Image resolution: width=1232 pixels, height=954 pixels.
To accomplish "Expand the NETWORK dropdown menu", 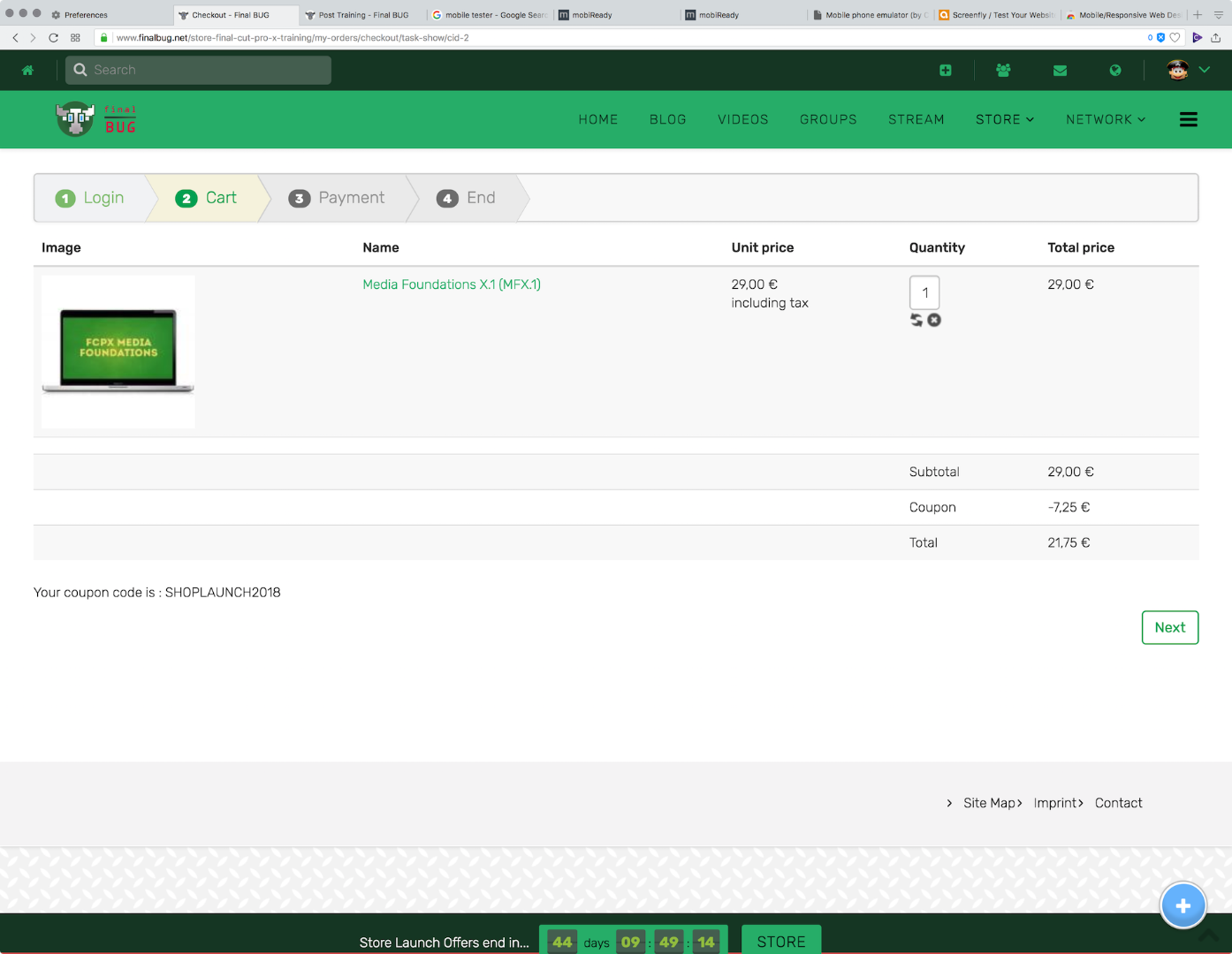I will [x=1106, y=119].
